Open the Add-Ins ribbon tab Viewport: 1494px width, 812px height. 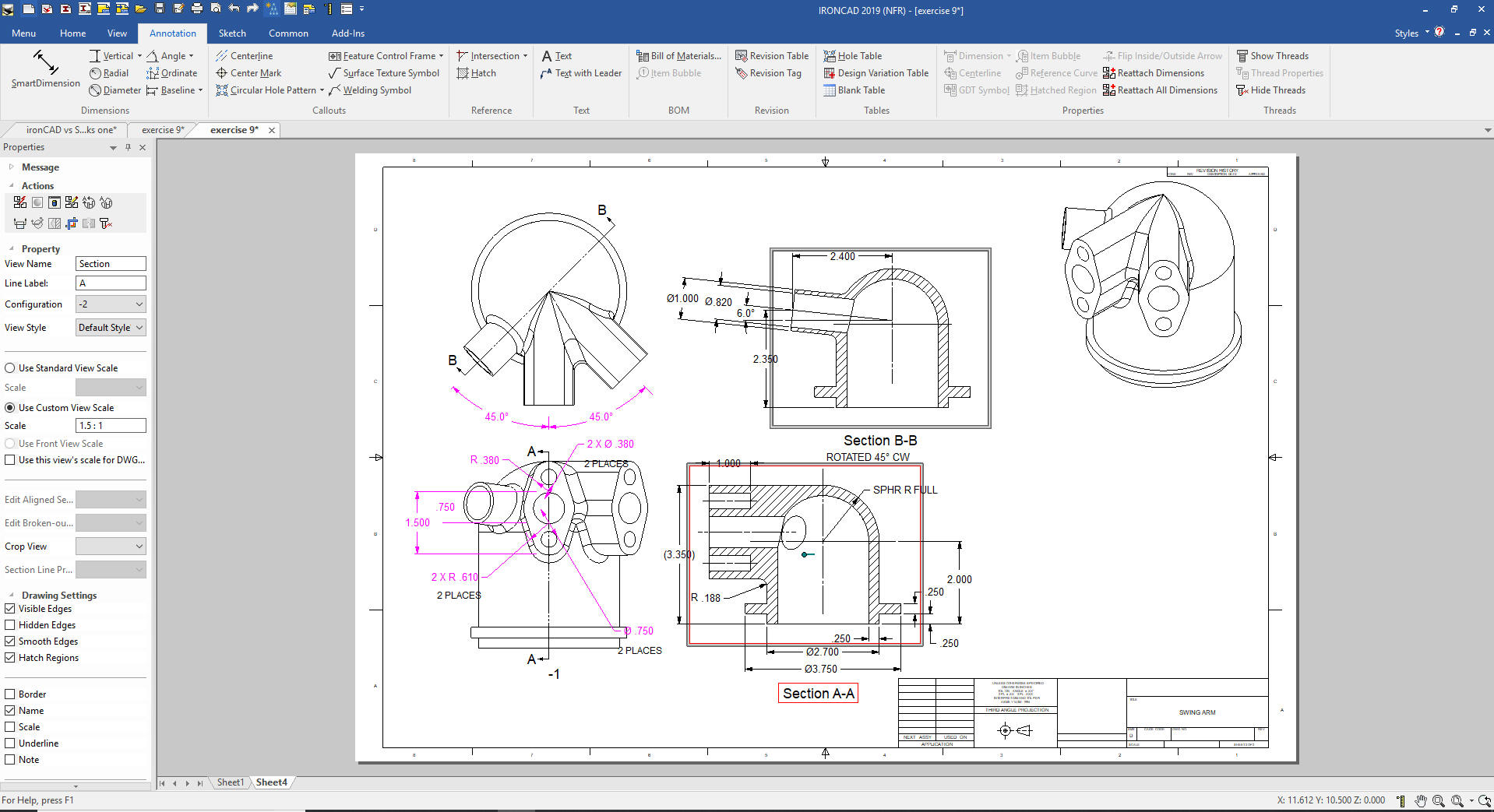348,33
